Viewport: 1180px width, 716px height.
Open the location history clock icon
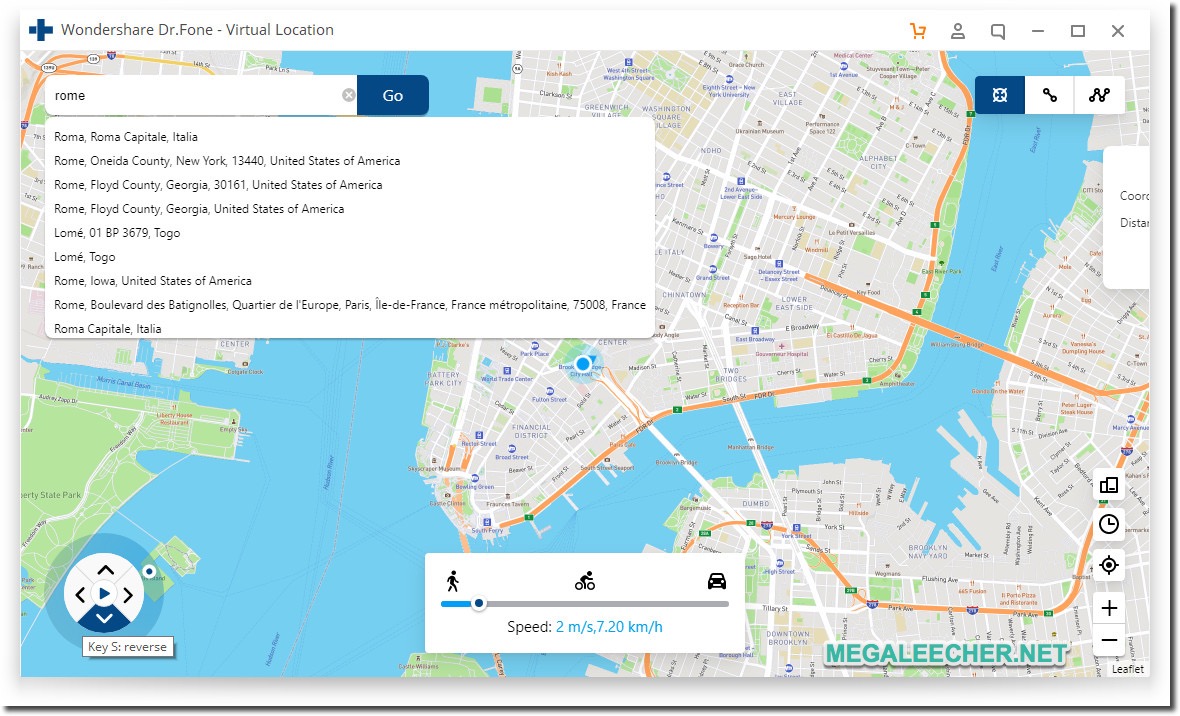click(1109, 525)
